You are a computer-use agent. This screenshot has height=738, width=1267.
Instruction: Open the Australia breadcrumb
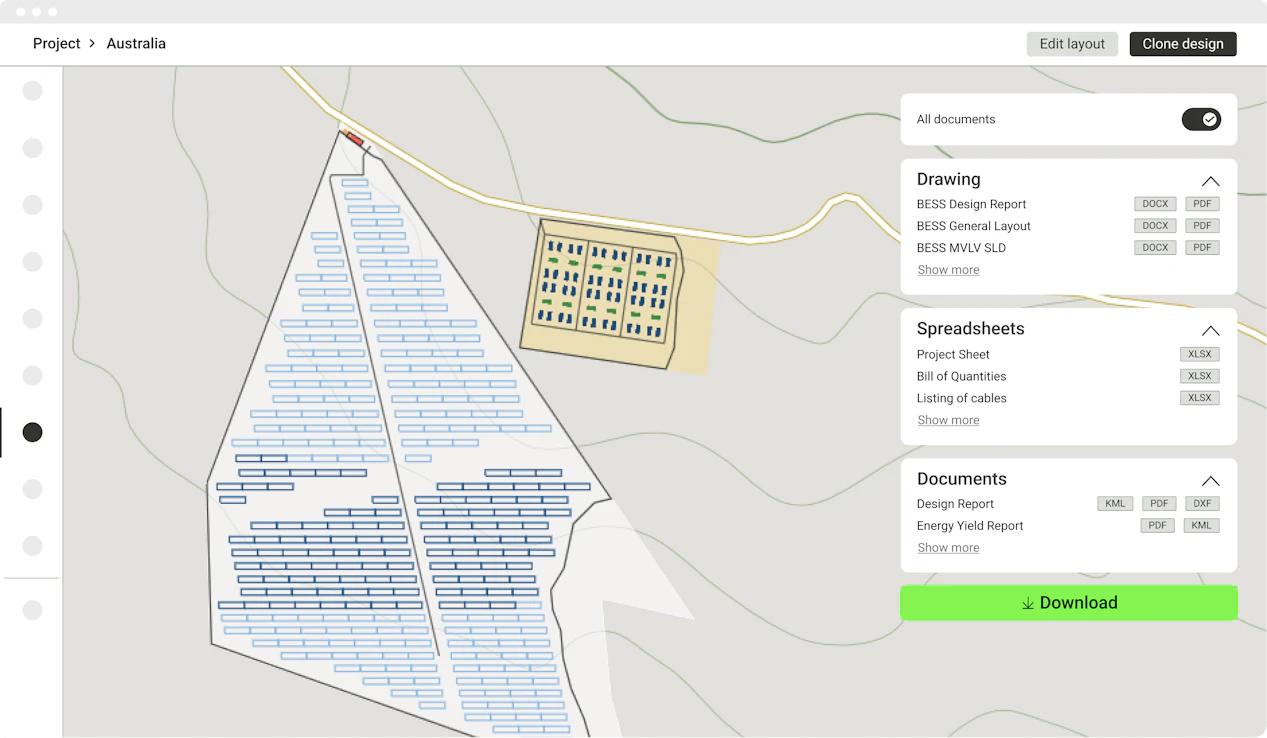136,44
